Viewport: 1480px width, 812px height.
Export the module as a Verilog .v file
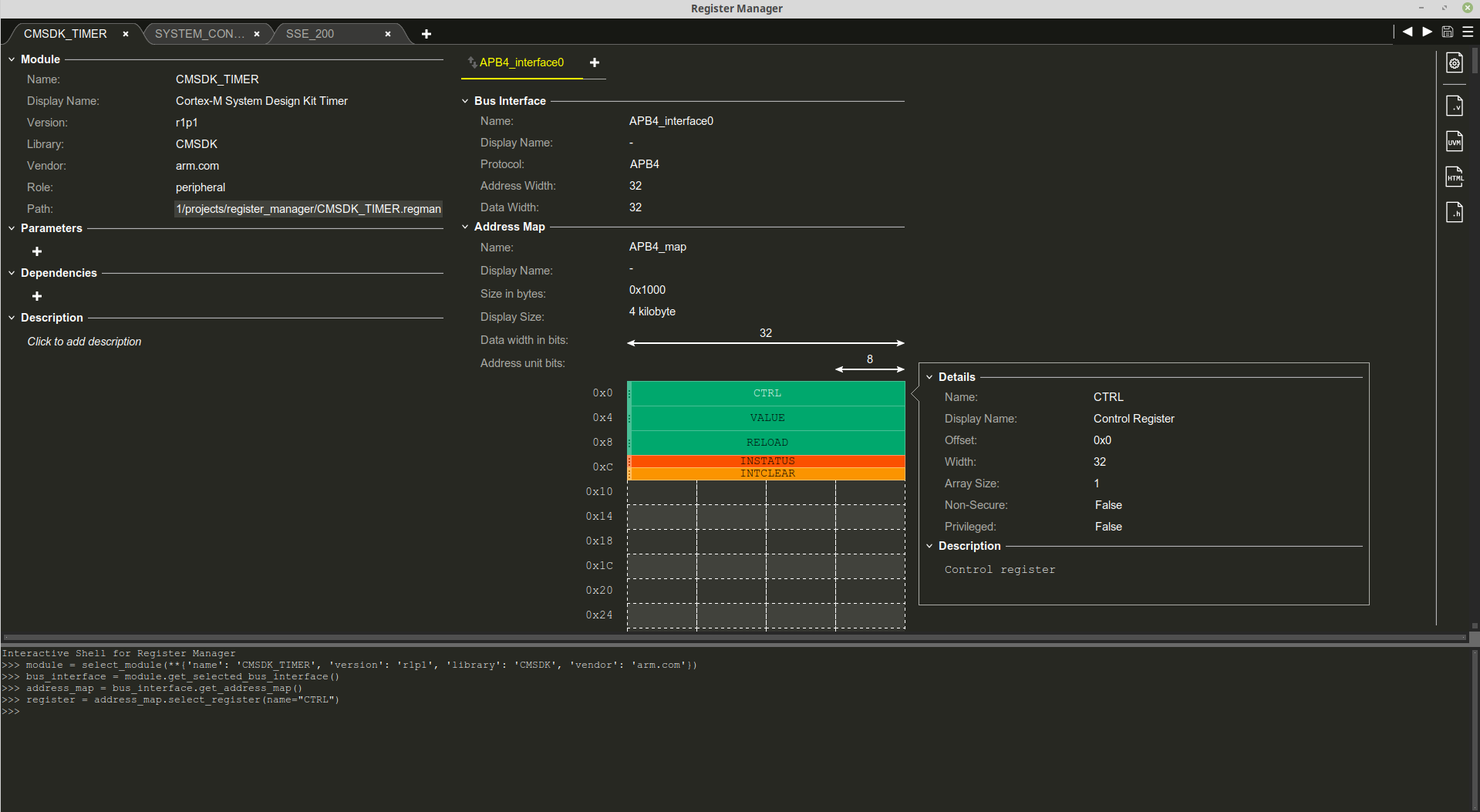[x=1455, y=106]
